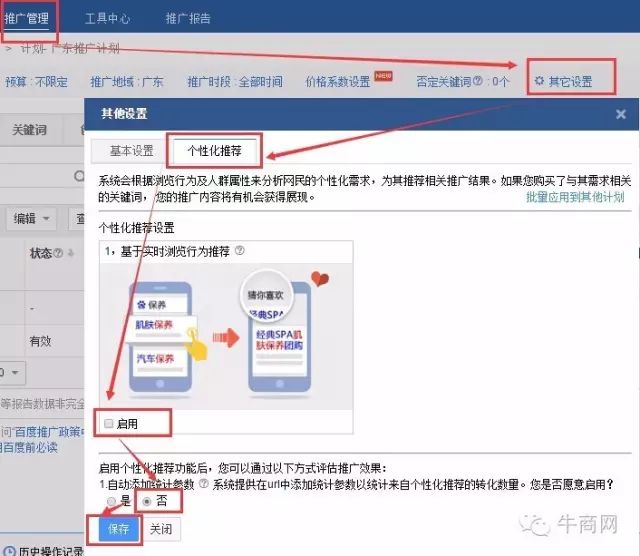Select the 否 radio button
Image resolution: width=640 pixels, height=556 pixels.
(146, 501)
